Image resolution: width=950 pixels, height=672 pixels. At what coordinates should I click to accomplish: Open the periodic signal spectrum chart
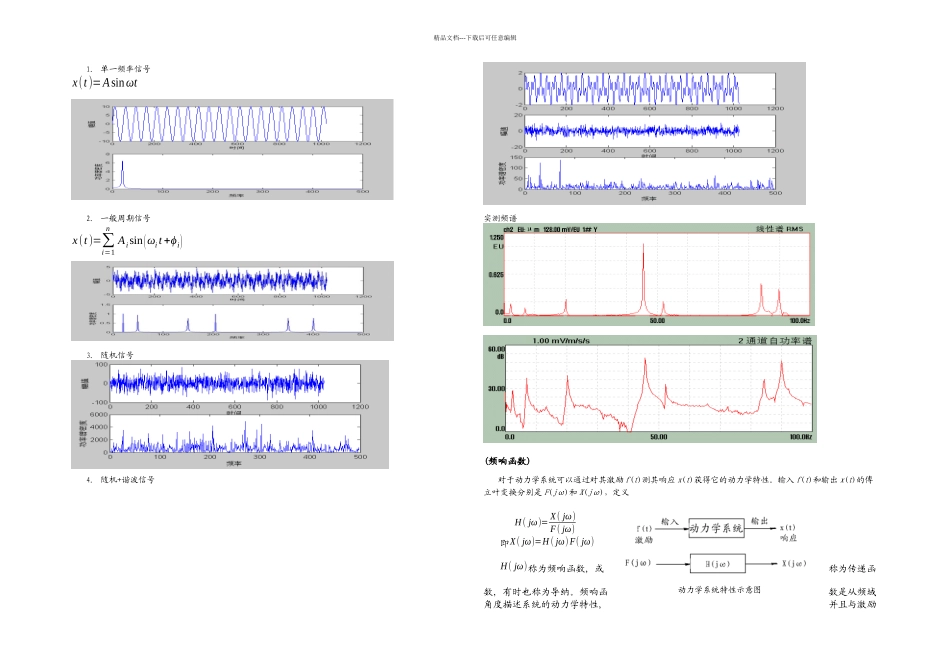232,301
